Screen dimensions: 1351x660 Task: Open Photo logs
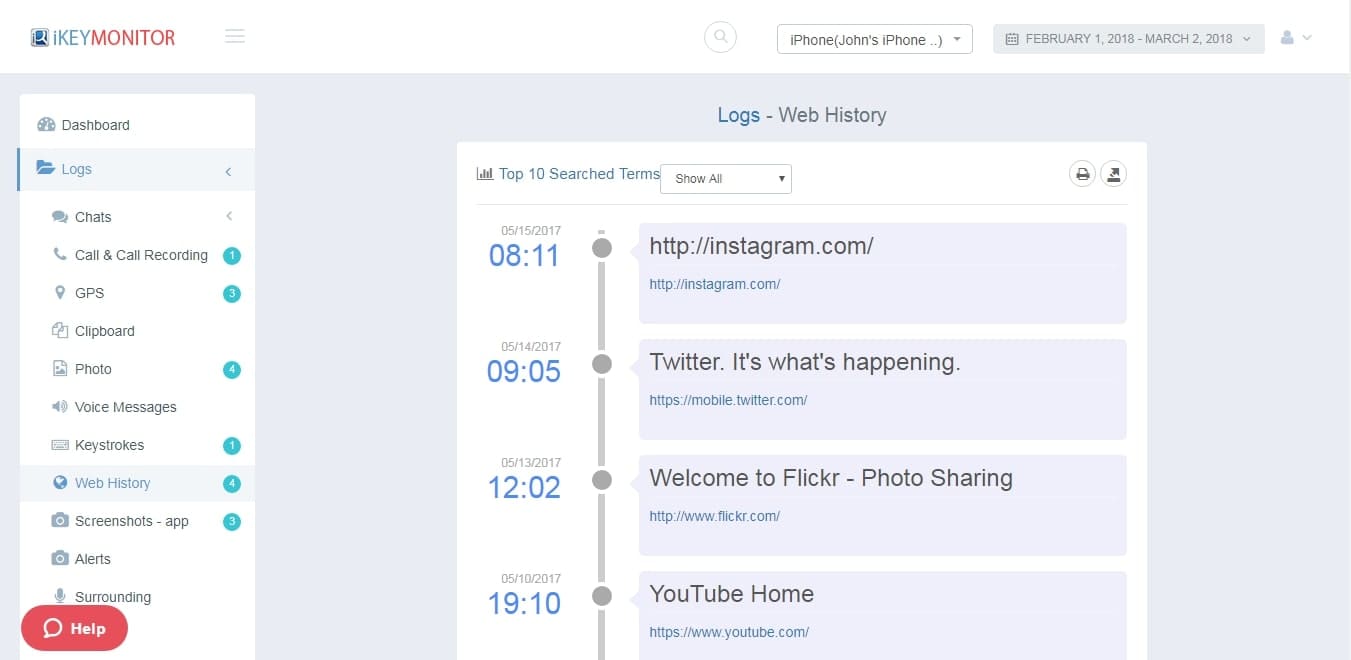tap(93, 369)
